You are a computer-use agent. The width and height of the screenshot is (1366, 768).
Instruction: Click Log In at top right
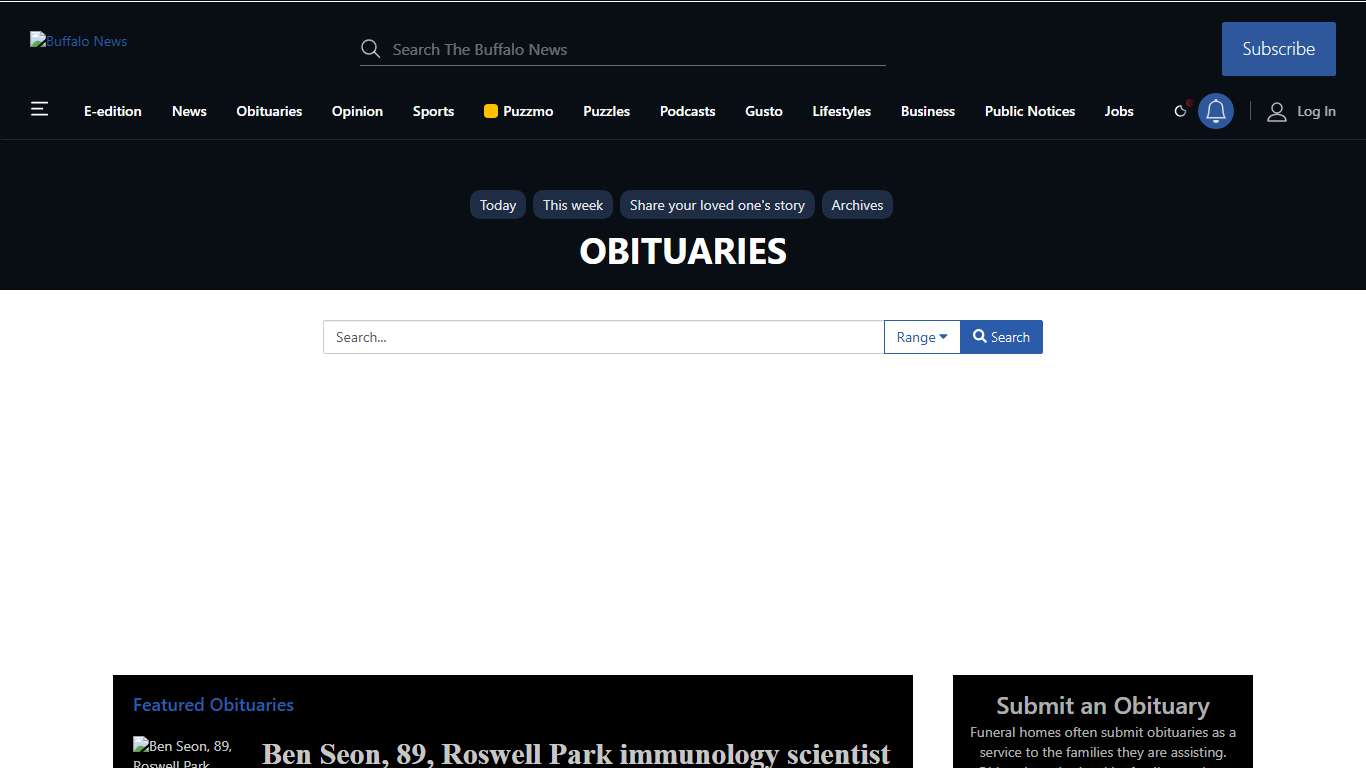pyautogui.click(x=1316, y=111)
